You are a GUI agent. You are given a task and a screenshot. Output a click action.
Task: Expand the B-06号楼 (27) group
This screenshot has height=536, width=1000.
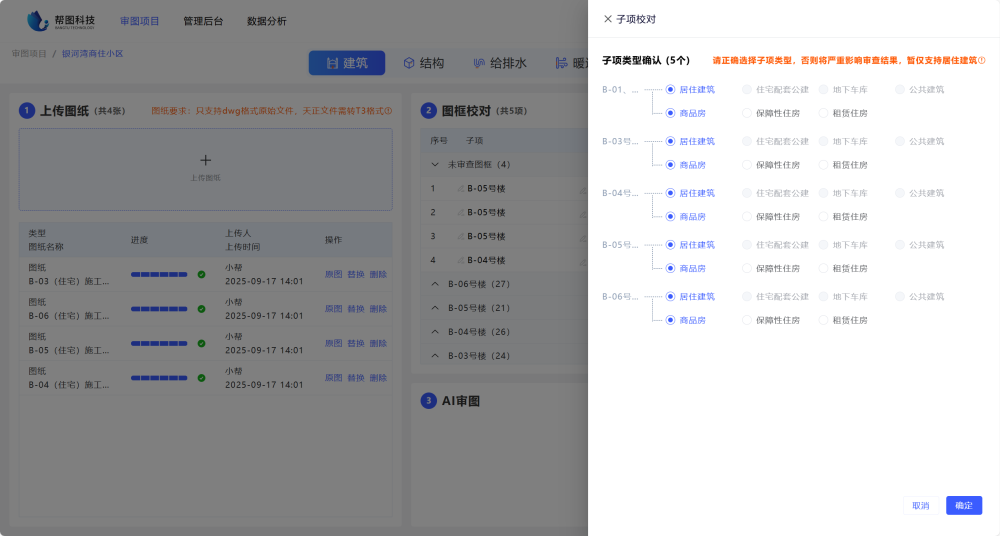(435, 284)
